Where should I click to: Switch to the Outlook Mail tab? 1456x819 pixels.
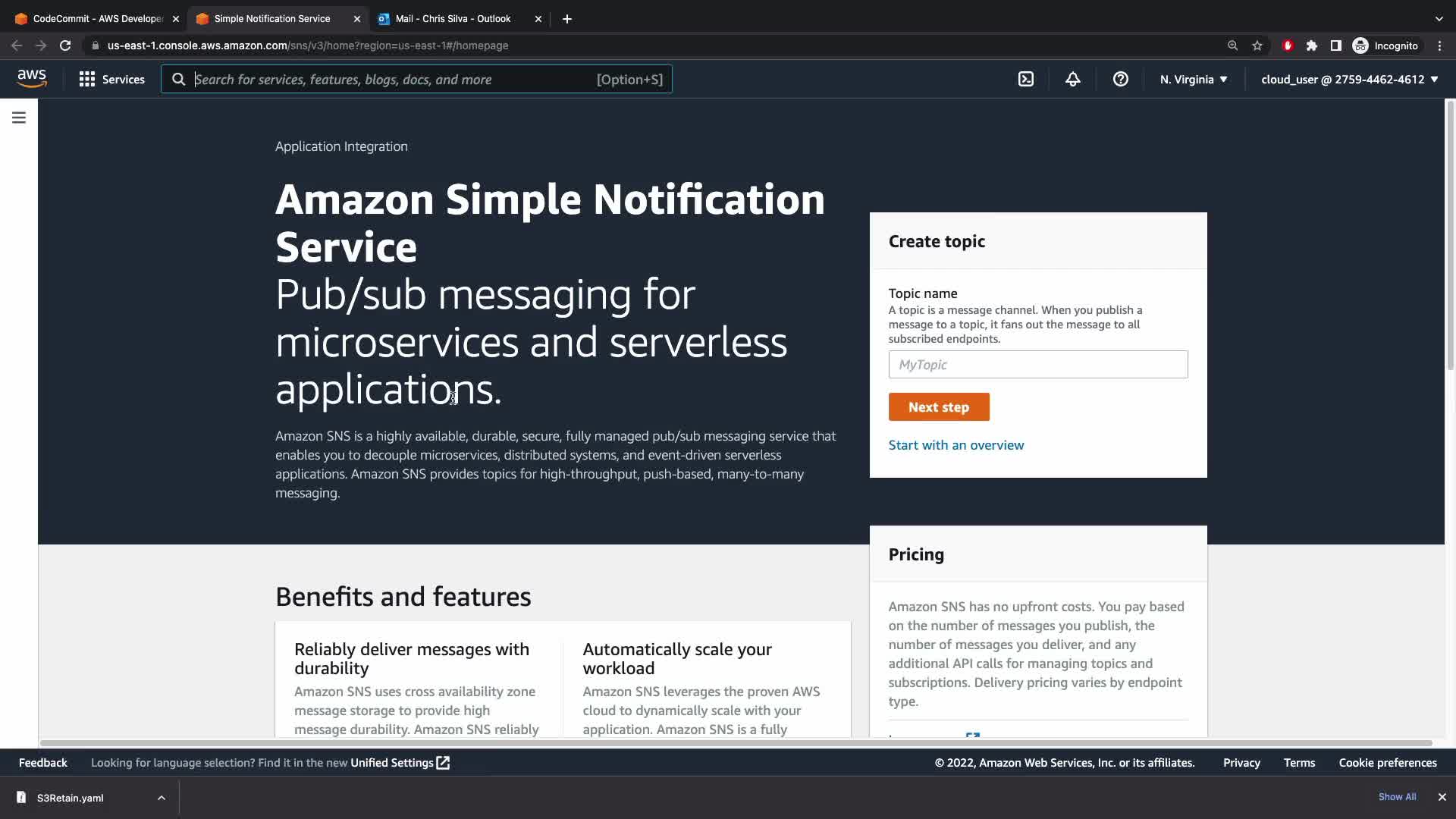point(453,18)
